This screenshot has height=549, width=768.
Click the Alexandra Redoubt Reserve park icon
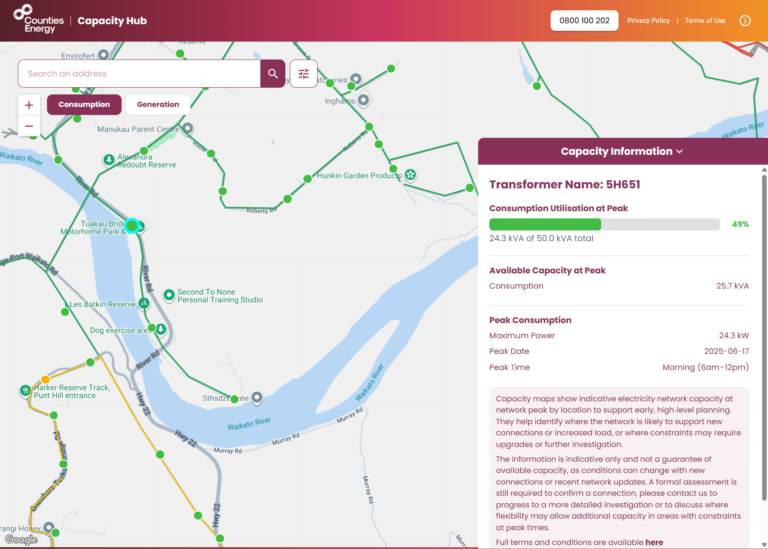[x=109, y=159]
